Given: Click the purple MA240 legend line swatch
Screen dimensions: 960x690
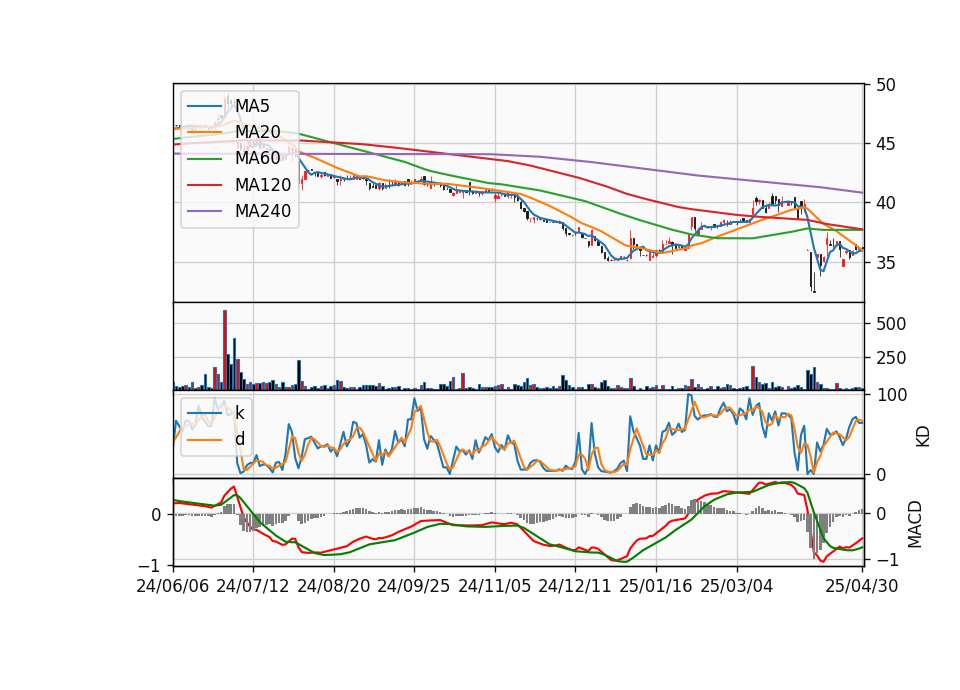Looking at the screenshot, I should (x=204, y=211).
